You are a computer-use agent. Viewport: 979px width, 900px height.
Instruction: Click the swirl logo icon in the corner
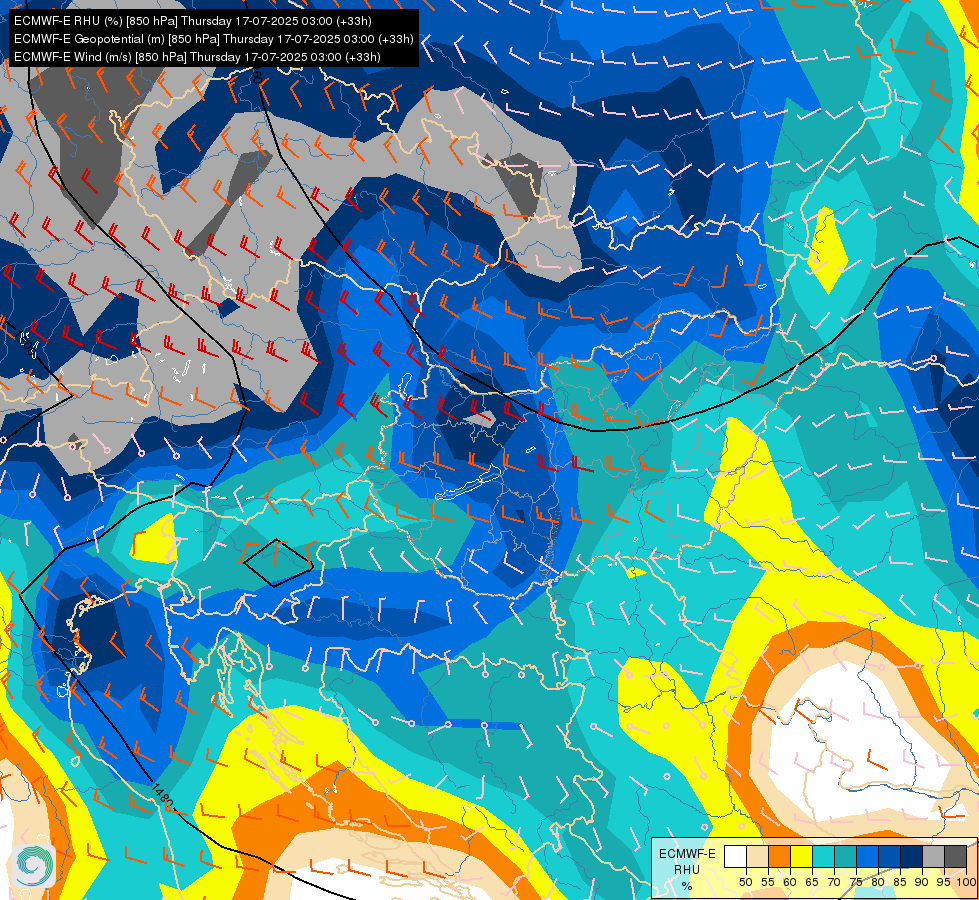tap(34, 865)
